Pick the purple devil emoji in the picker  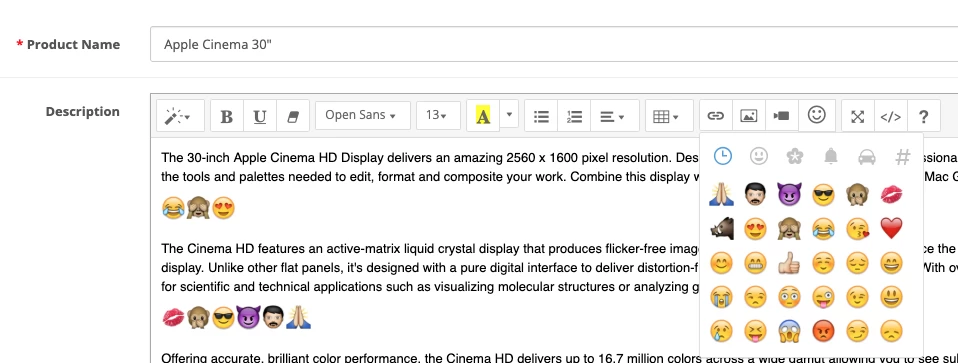tap(789, 194)
